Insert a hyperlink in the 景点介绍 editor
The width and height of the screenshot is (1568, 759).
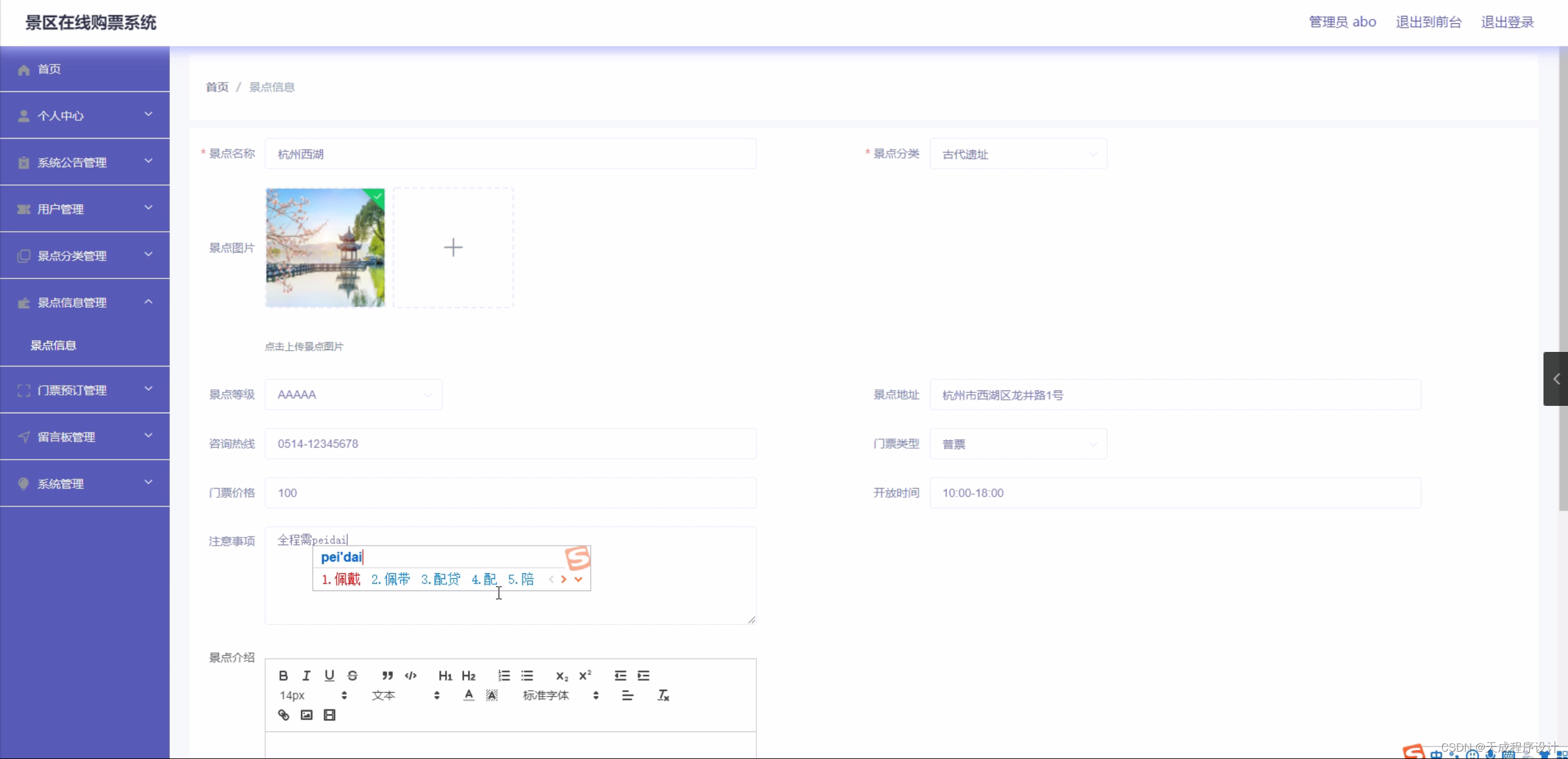coord(283,715)
